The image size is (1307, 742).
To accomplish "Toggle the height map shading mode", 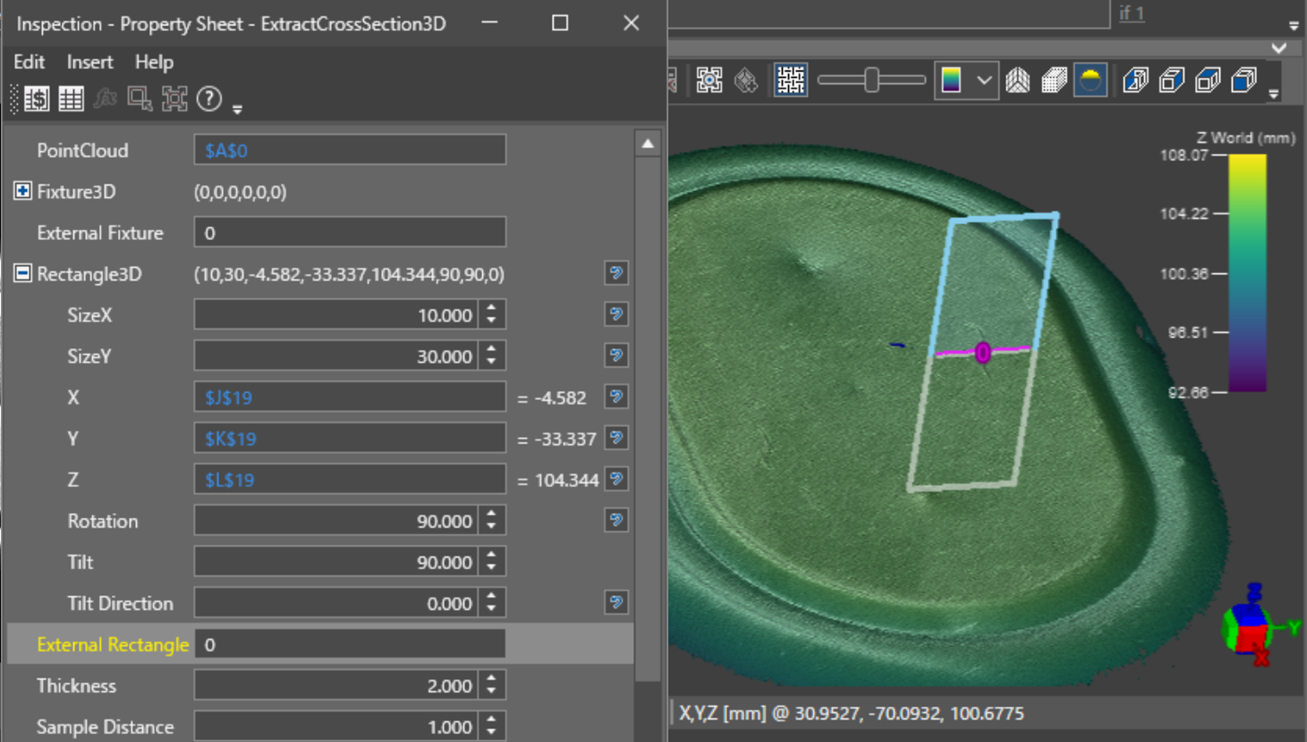I will (x=1091, y=80).
